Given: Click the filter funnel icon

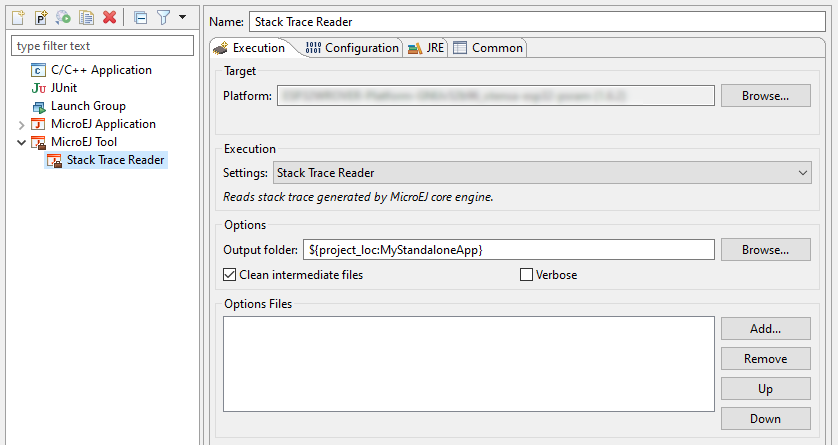Looking at the screenshot, I should [x=163, y=17].
